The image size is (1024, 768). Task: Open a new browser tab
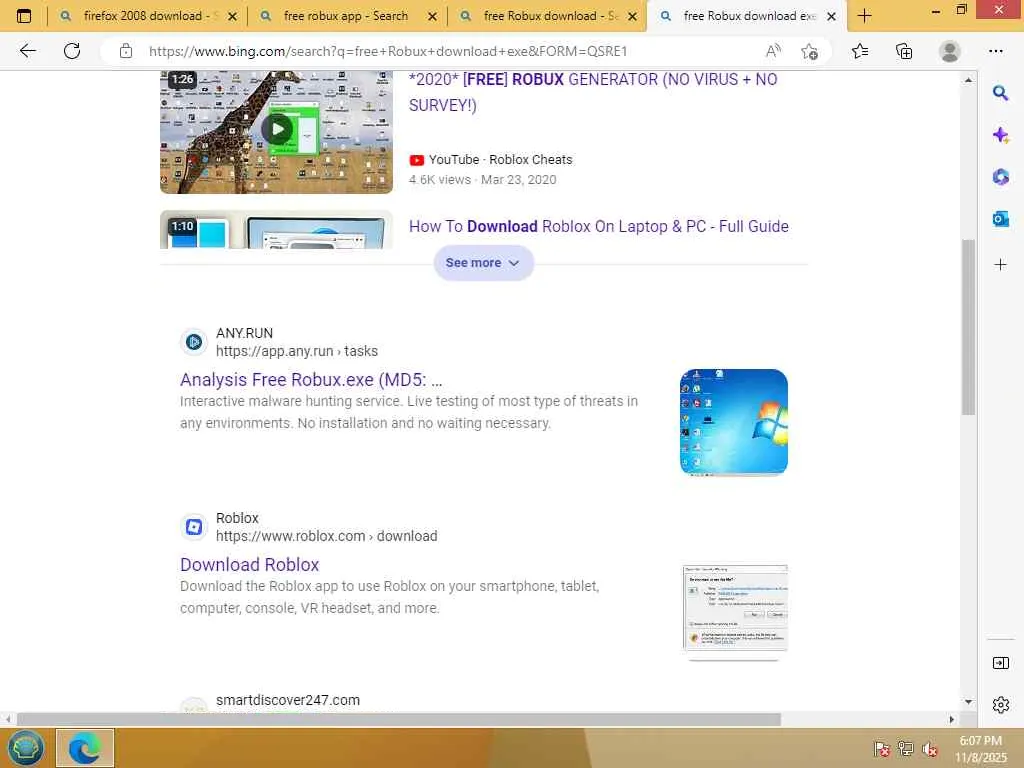tap(865, 16)
